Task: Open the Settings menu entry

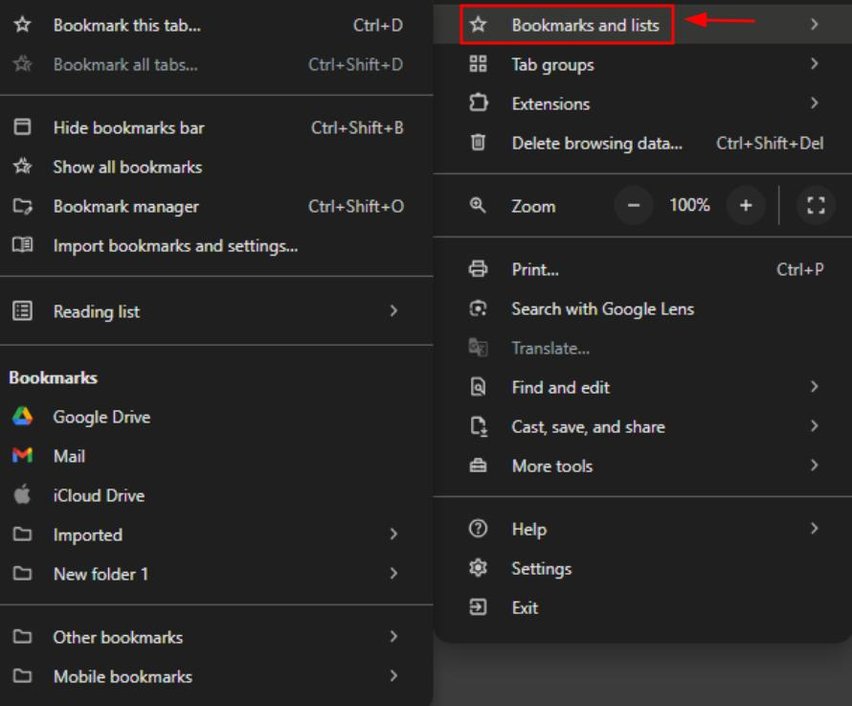Action: 643,568
